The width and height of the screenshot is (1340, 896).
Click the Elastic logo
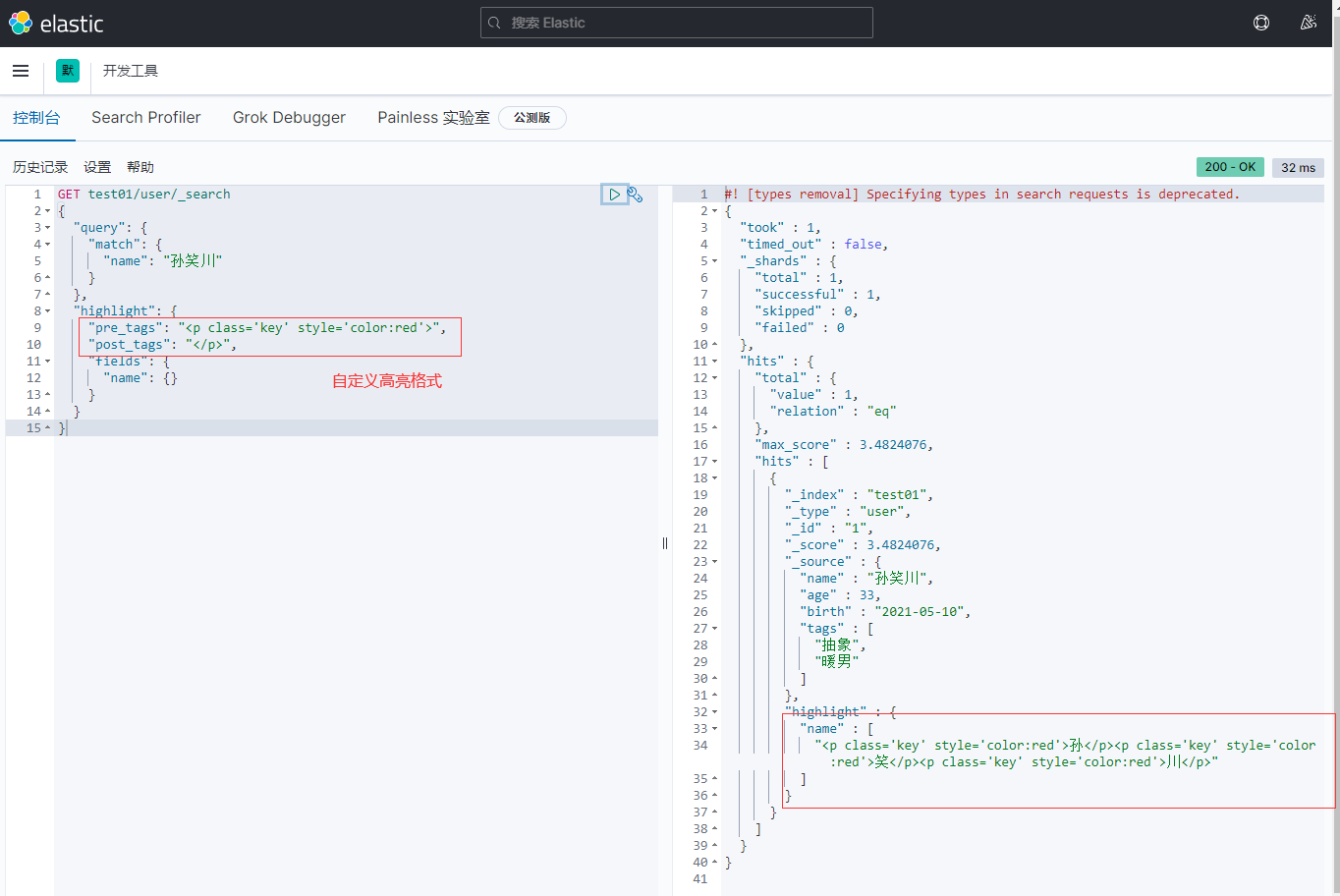(56, 23)
